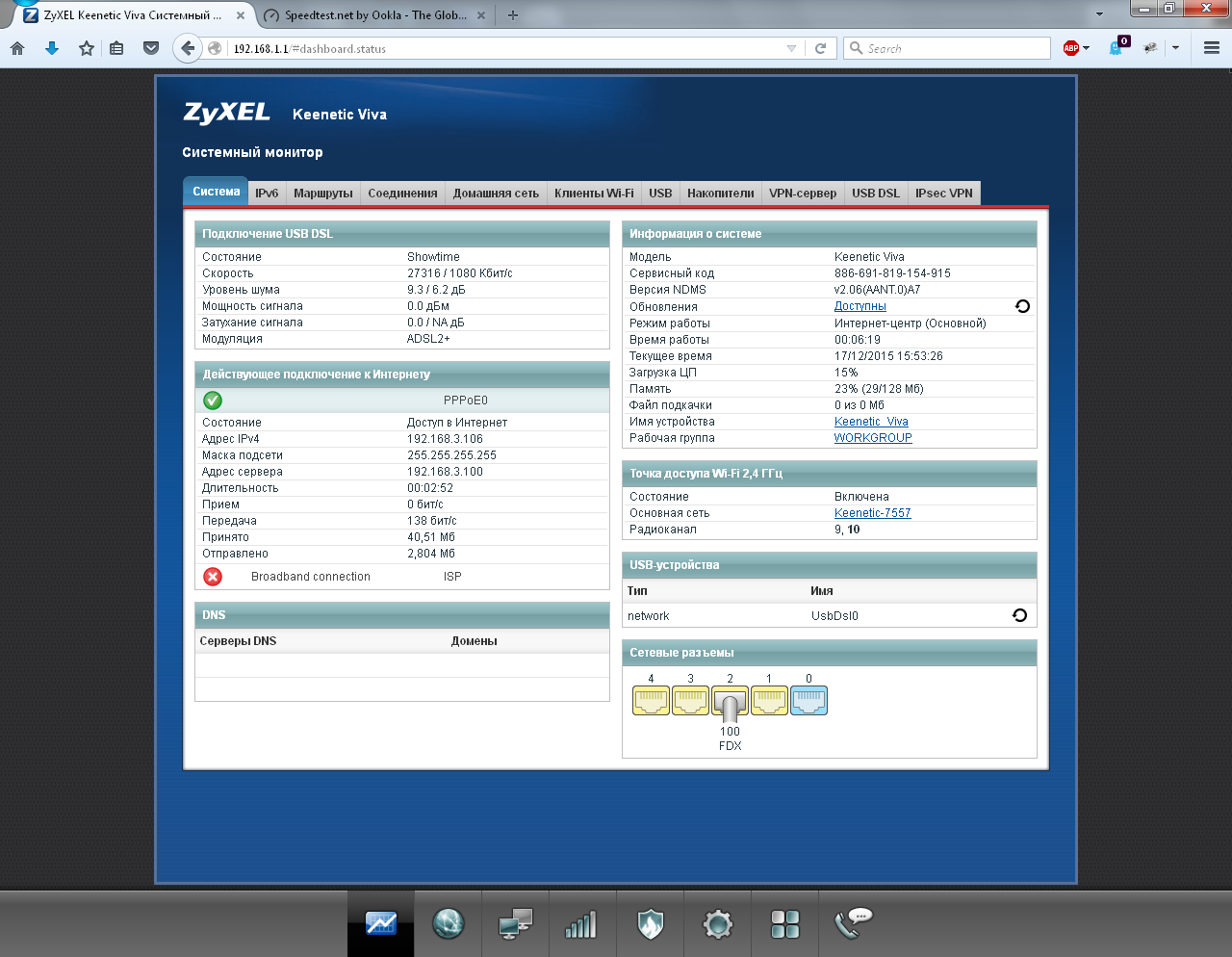Switch to the IPv6 tab
1232x957 pixels.
coord(267,194)
